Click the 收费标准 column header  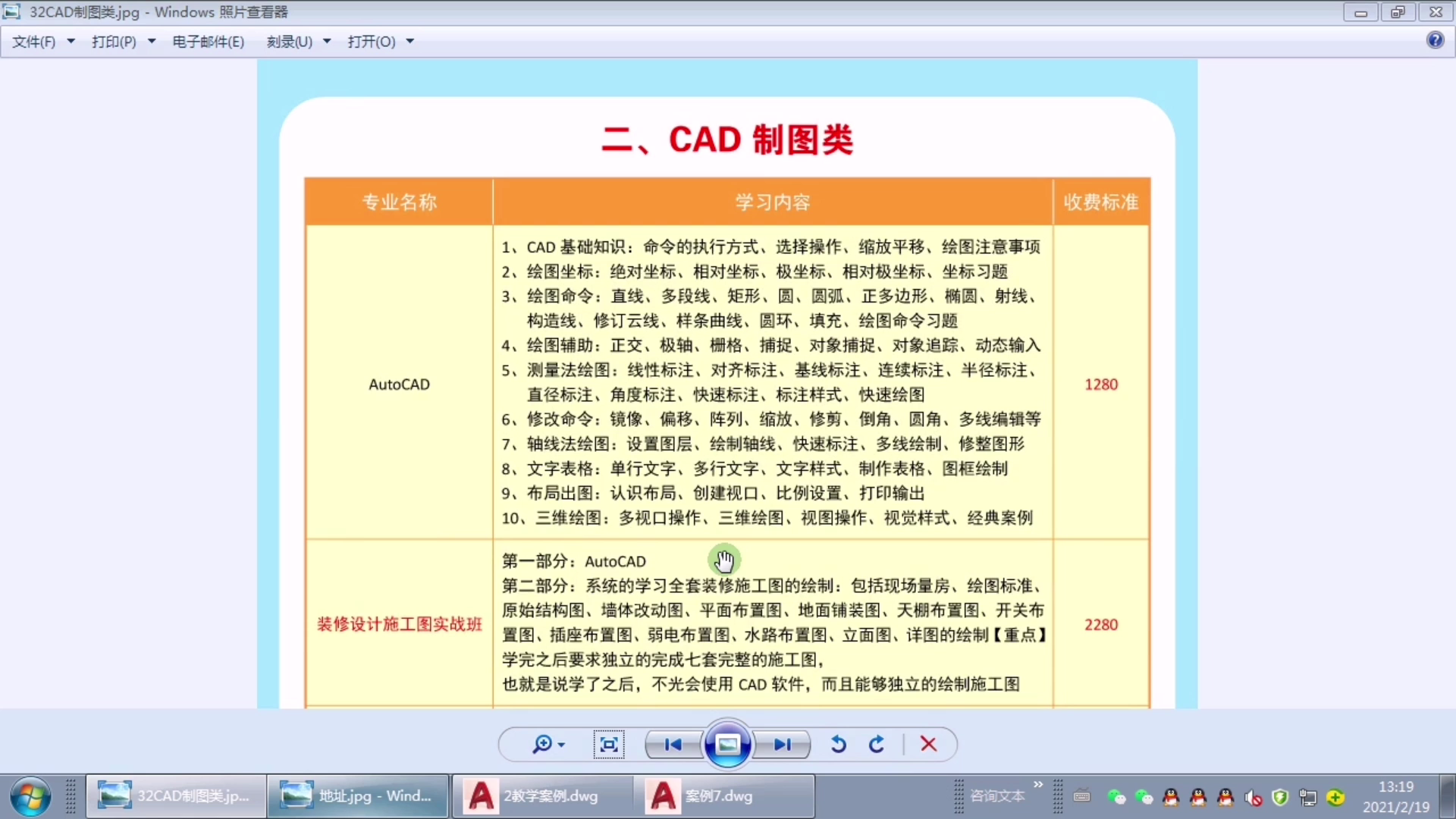tap(1101, 202)
